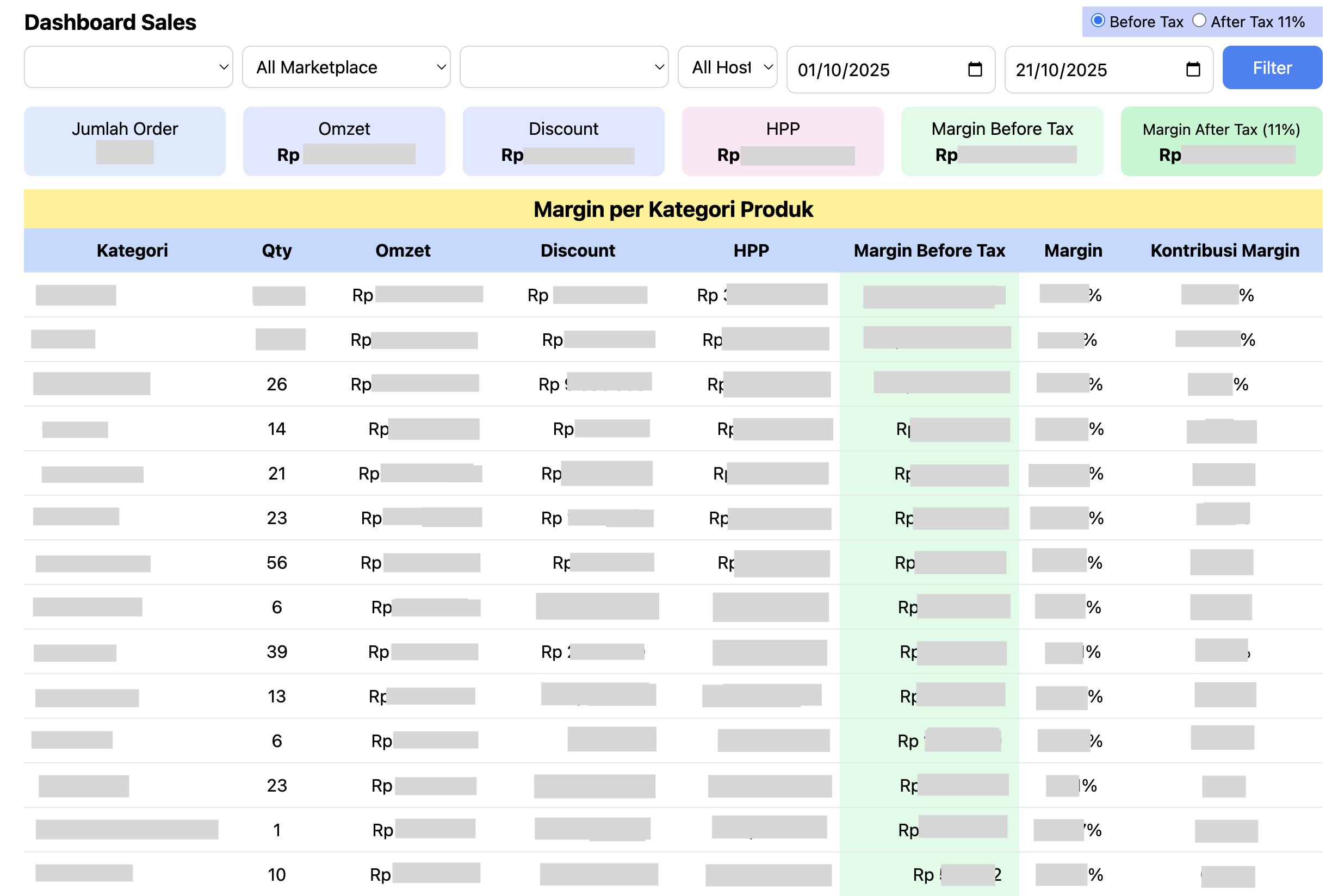1338x896 pixels.
Task: Open the third filter combo box
Action: pos(563,67)
